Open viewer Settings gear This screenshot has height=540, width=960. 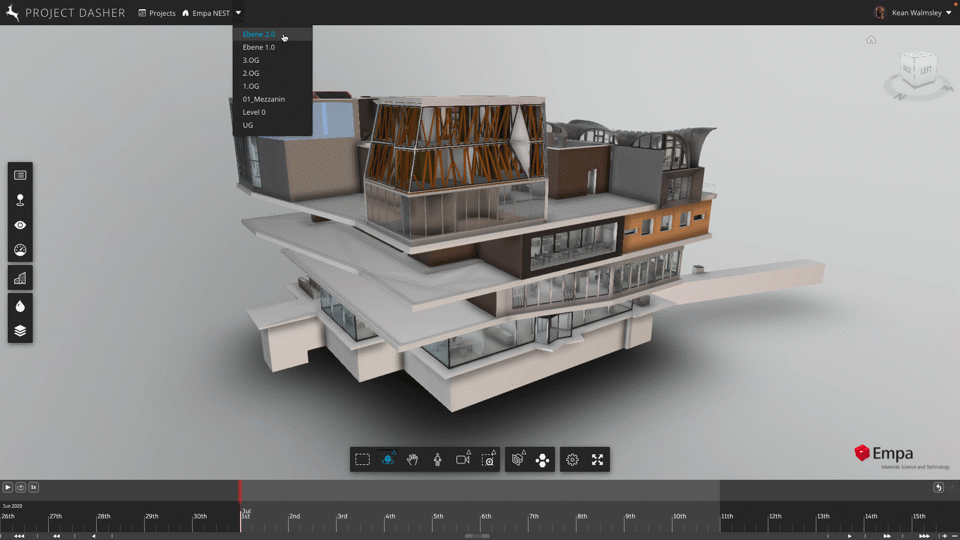click(x=572, y=460)
